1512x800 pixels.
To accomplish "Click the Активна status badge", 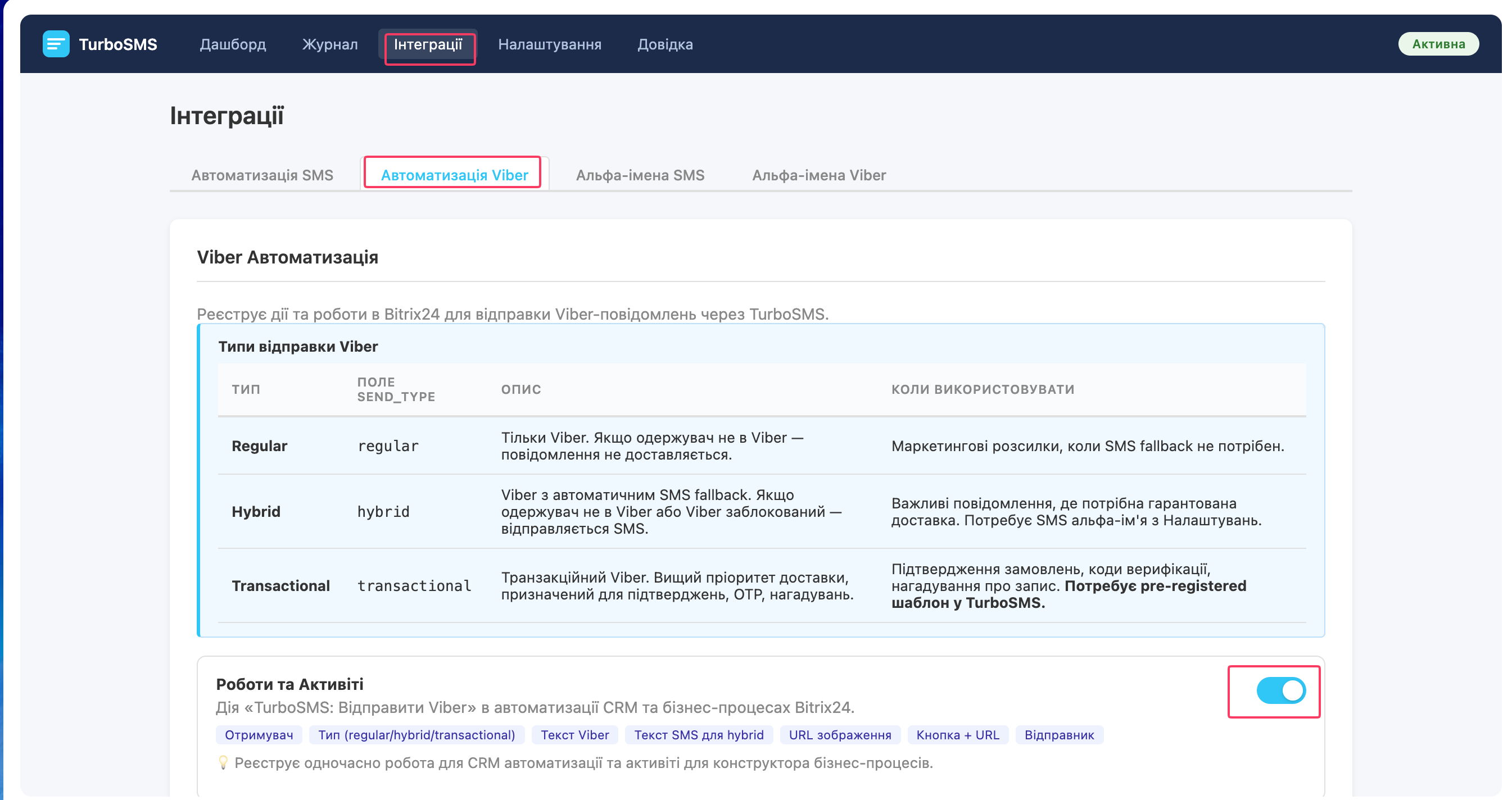I will [x=1438, y=44].
